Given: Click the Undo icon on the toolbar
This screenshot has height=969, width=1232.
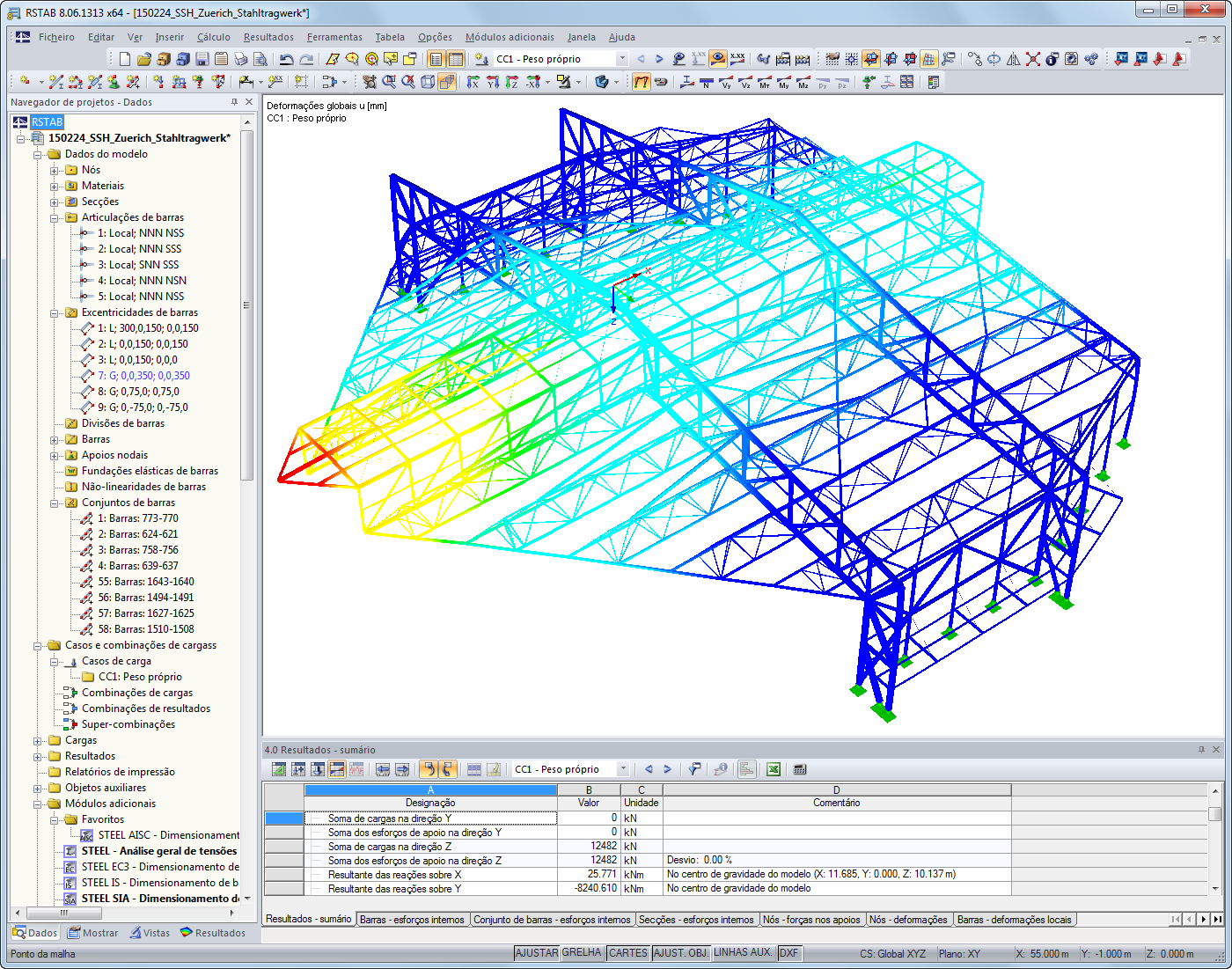Looking at the screenshot, I should point(286,58).
